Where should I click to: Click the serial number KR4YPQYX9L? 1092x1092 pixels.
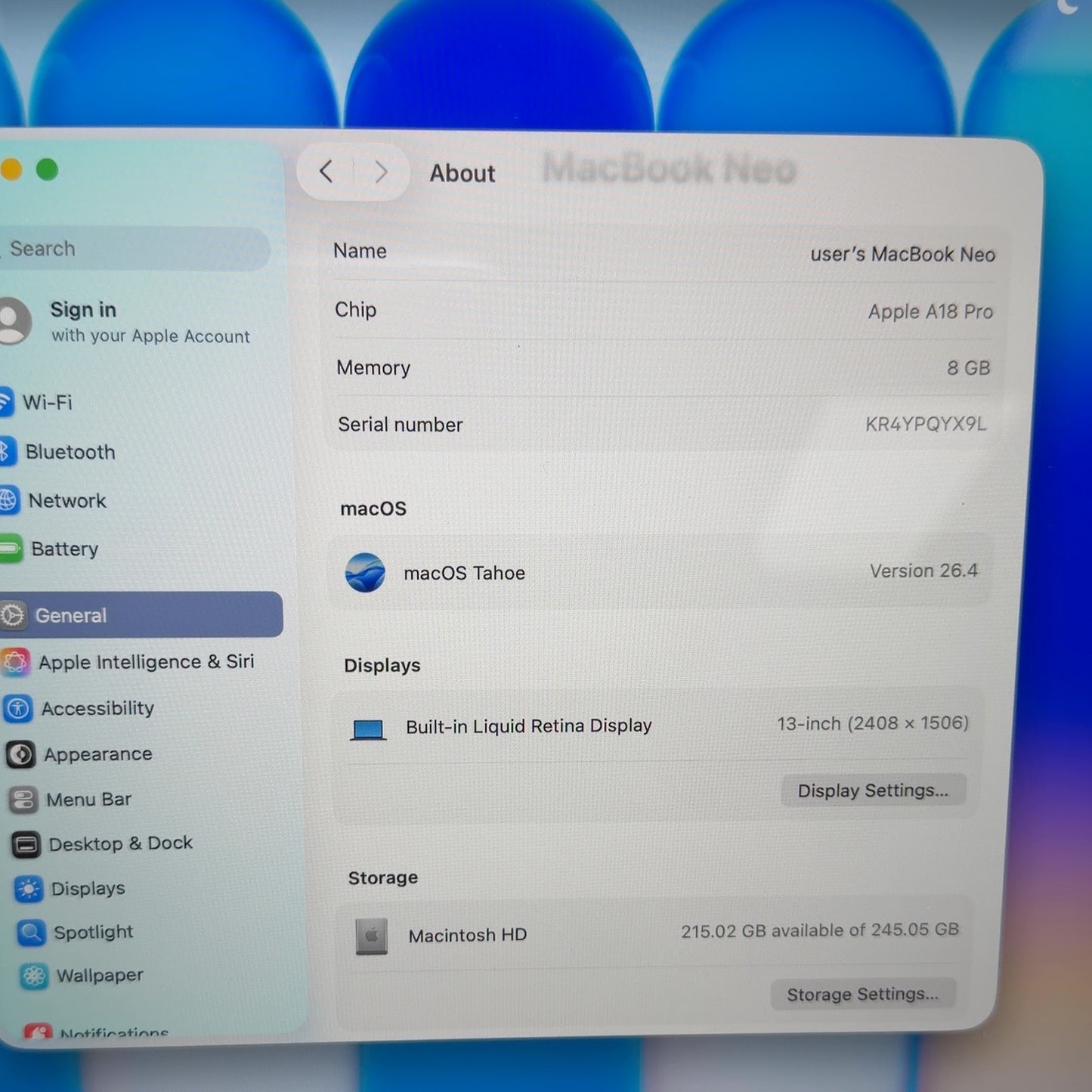click(926, 424)
